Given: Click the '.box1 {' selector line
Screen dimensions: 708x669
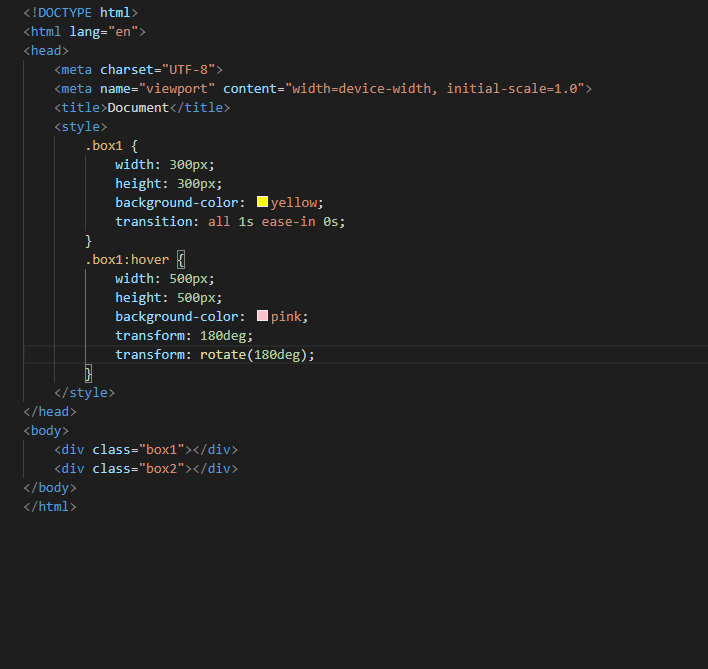Looking at the screenshot, I should [112, 145].
